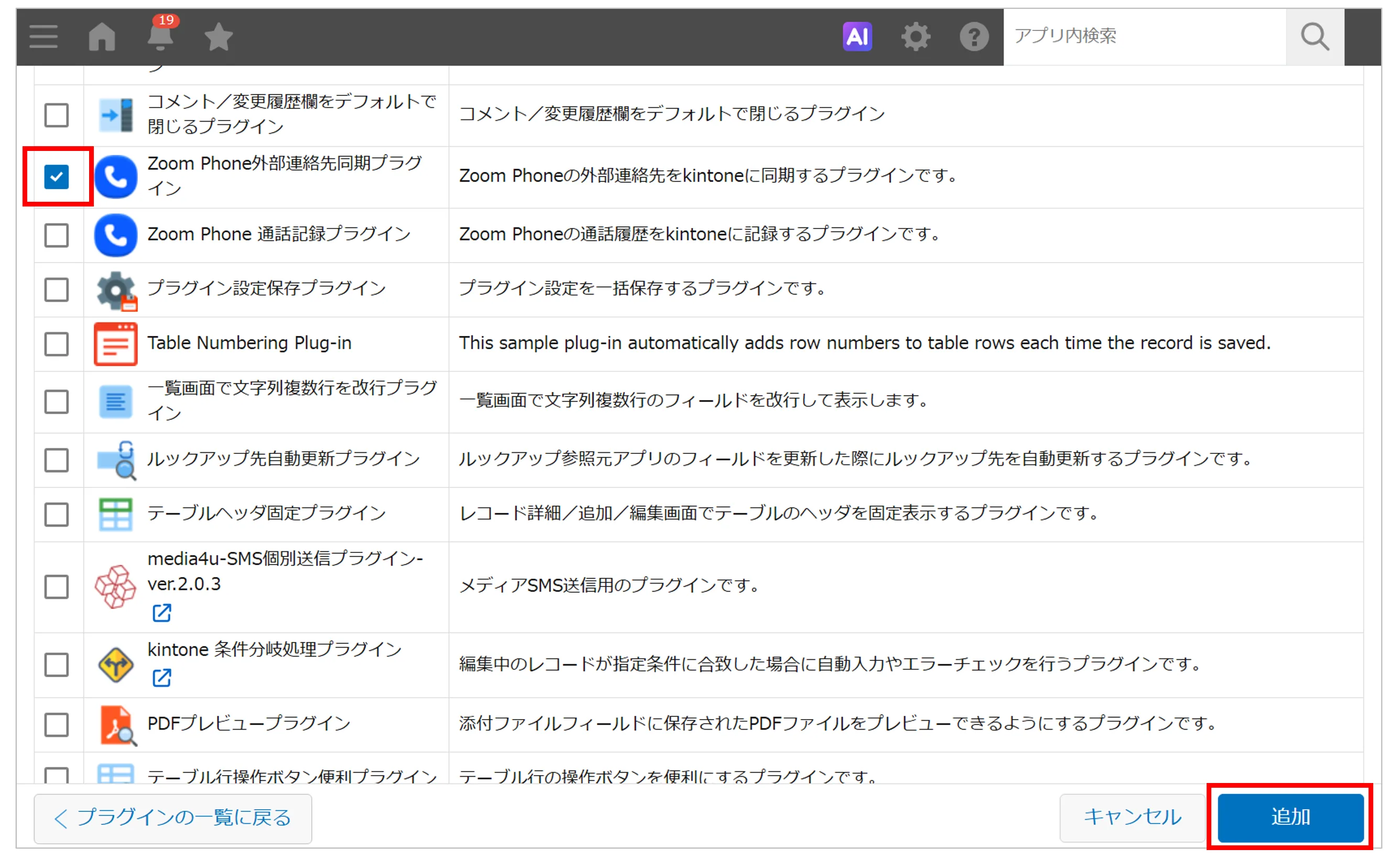Check the プラグイン設定保存プラグイン checkbox
1400x859 pixels.
tap(57, 290)
